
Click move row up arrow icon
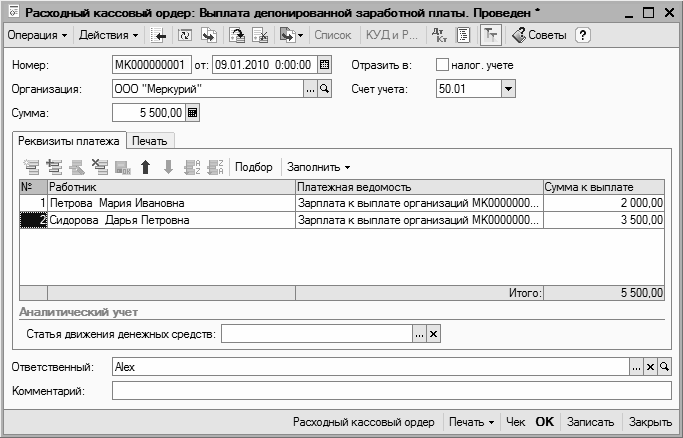click(x=145, y=167)
